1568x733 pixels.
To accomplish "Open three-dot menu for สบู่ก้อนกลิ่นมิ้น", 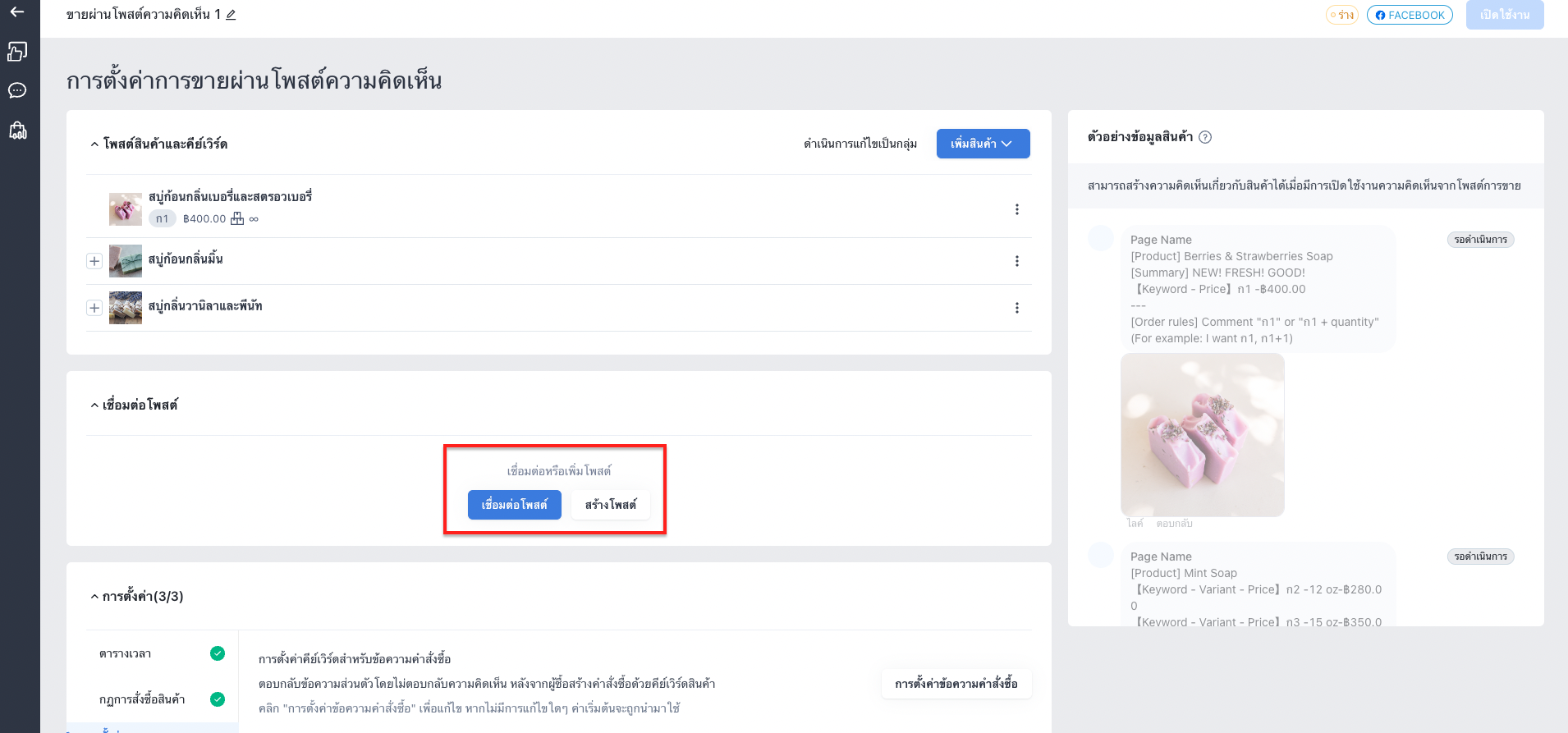I will click(x=1017, y=261).
